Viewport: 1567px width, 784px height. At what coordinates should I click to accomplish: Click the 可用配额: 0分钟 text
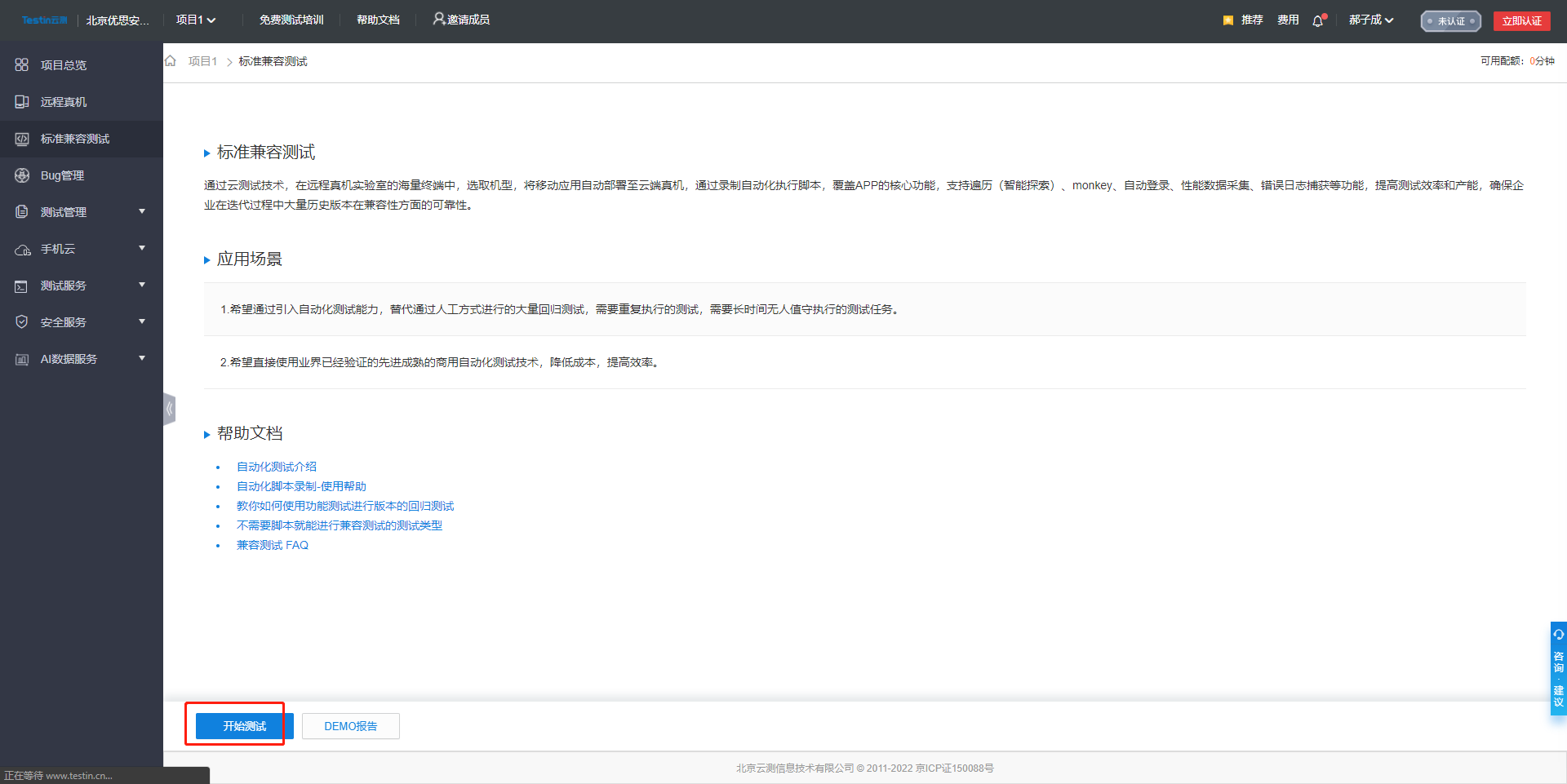1517,61
